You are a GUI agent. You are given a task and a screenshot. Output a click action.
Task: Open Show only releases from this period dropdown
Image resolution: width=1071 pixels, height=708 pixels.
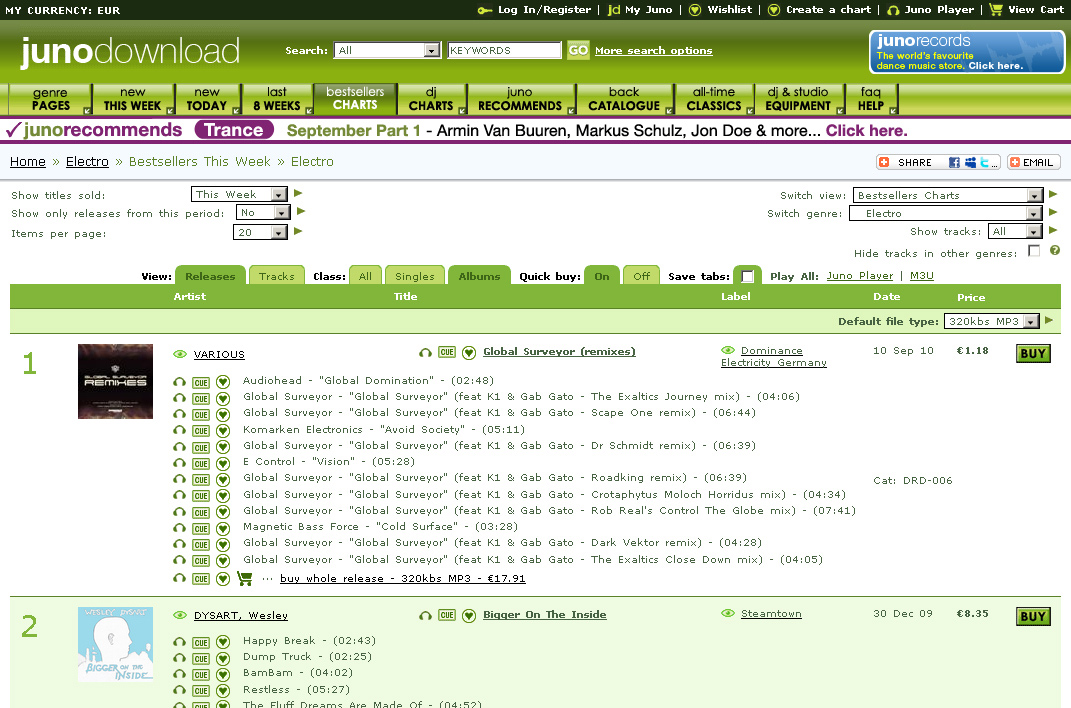pos(263,213)
